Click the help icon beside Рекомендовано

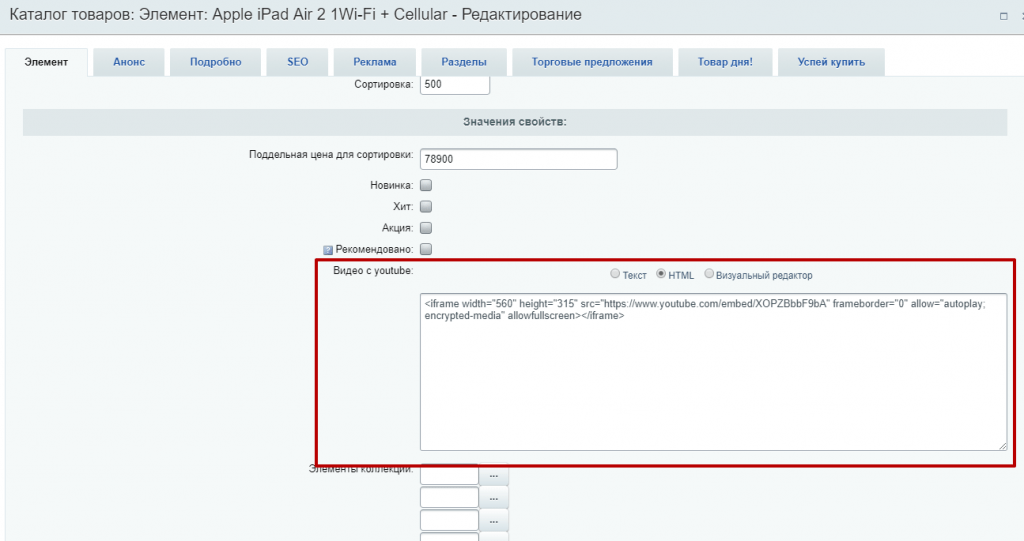[328, 250]
